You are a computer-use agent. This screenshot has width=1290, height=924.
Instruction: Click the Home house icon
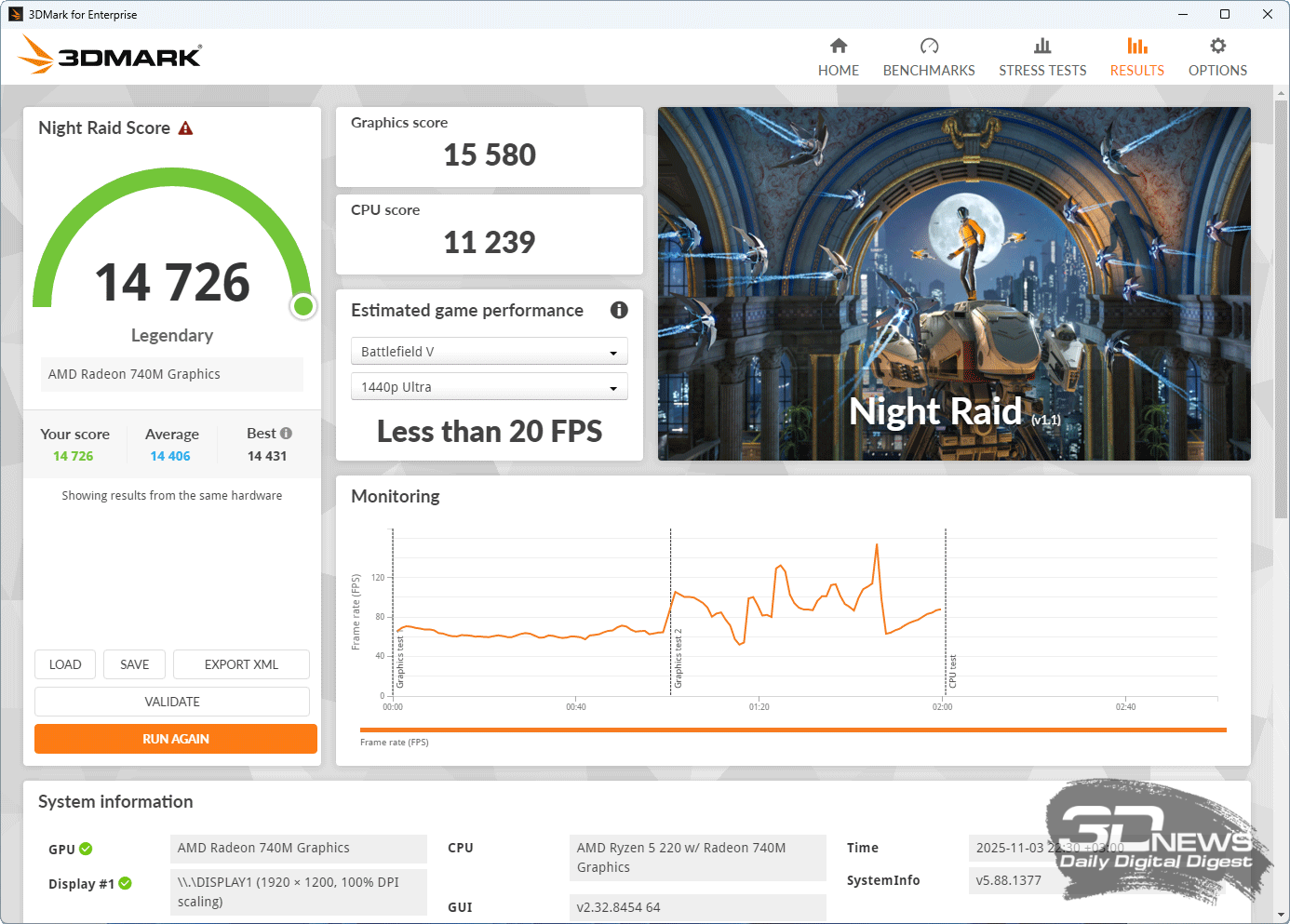coord(839,46)
